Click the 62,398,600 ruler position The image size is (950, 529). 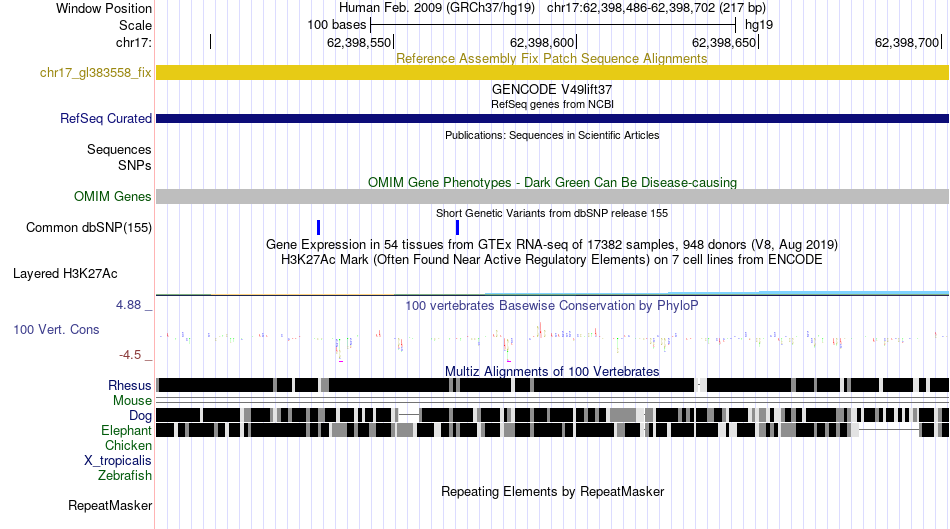click(542, 42)
